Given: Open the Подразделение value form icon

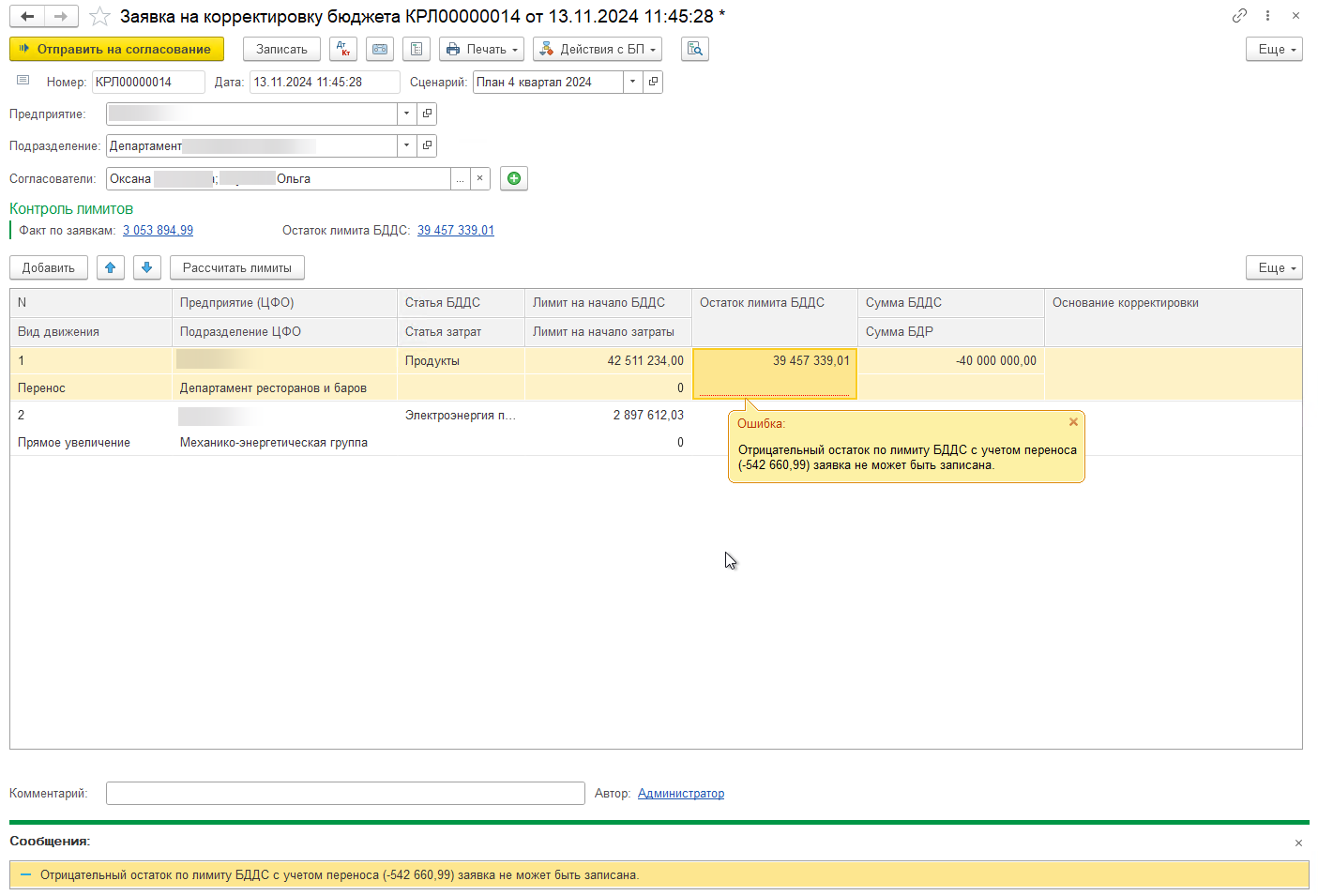Looking at the screenshot, I should [x=428, y=145].
